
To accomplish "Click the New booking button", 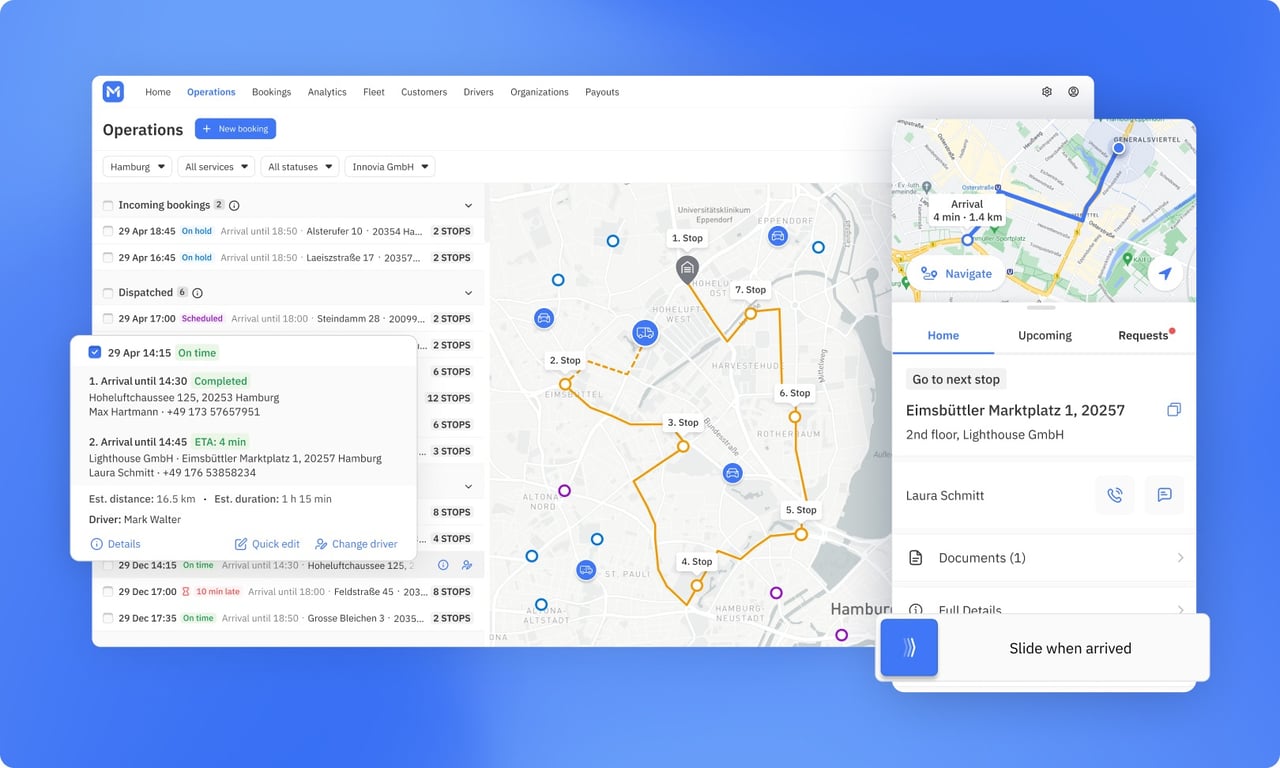I will point(235,129).
